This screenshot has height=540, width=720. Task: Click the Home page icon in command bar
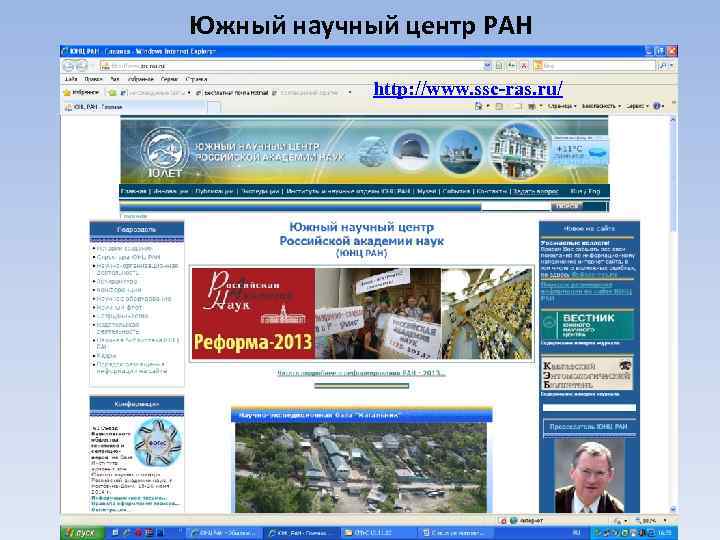[478, 106]
